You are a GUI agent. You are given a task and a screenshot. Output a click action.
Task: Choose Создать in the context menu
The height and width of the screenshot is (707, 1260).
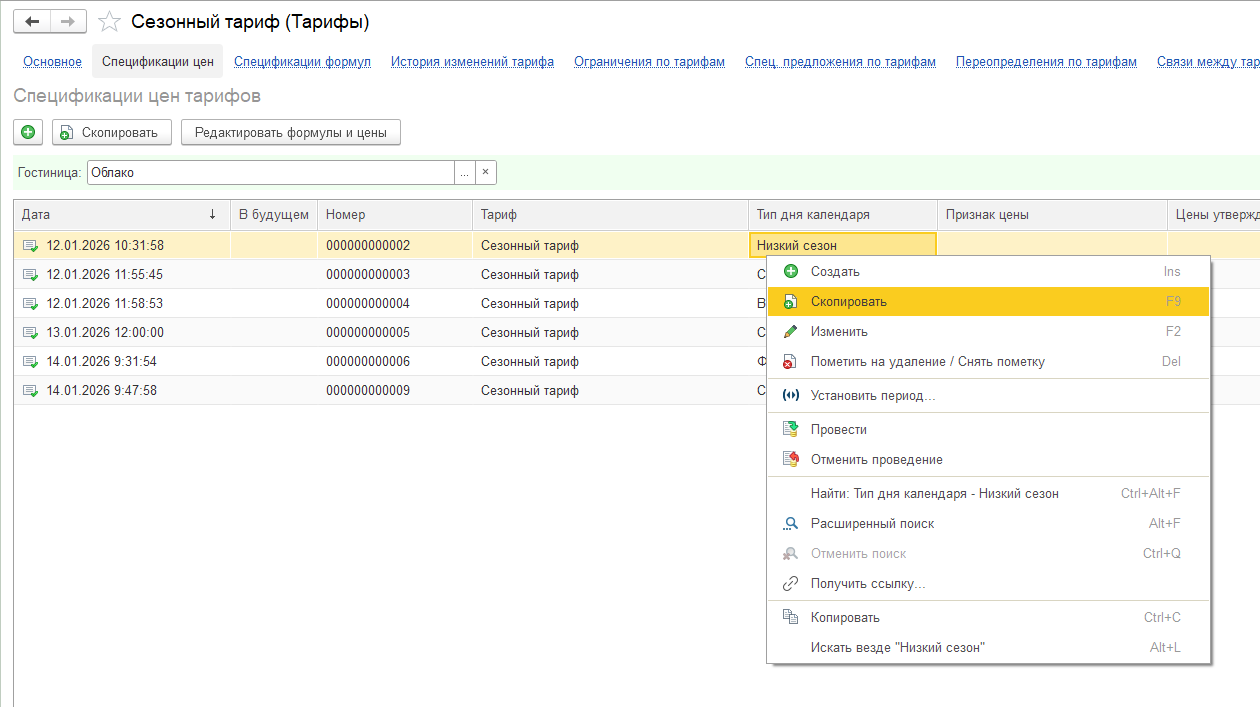pos(988,271)
